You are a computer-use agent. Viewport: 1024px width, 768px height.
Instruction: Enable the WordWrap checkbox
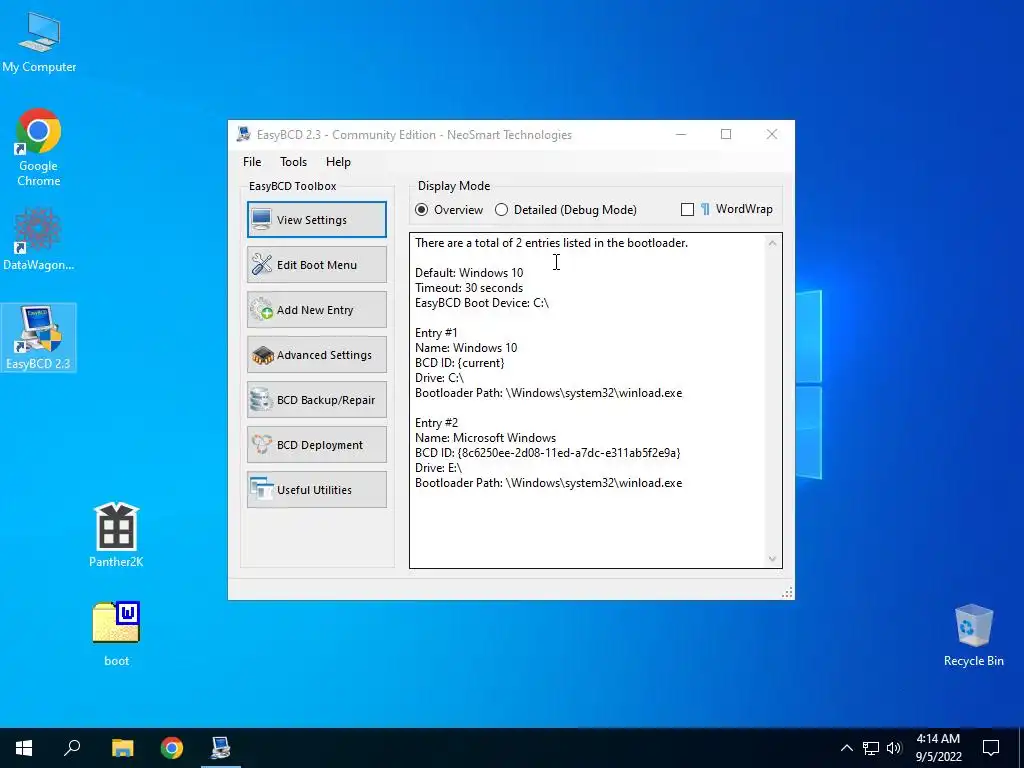[687, 210]
